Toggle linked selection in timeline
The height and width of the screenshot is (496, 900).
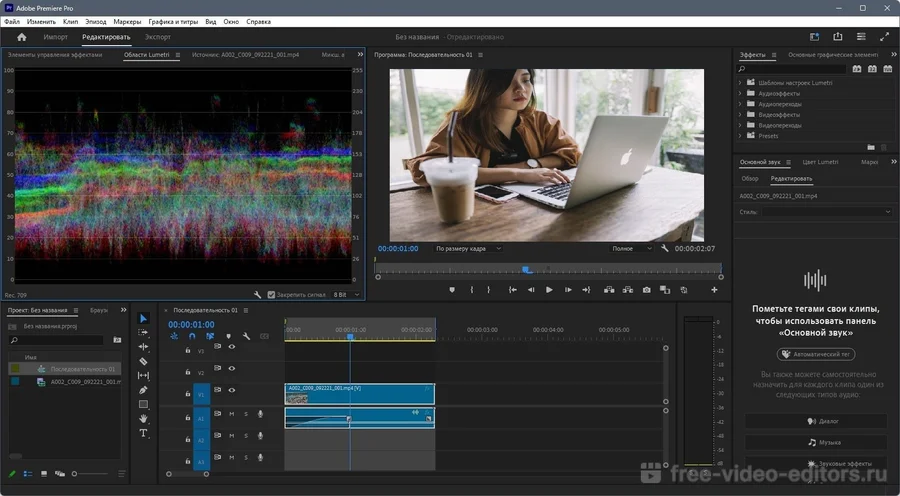(210, 336)
